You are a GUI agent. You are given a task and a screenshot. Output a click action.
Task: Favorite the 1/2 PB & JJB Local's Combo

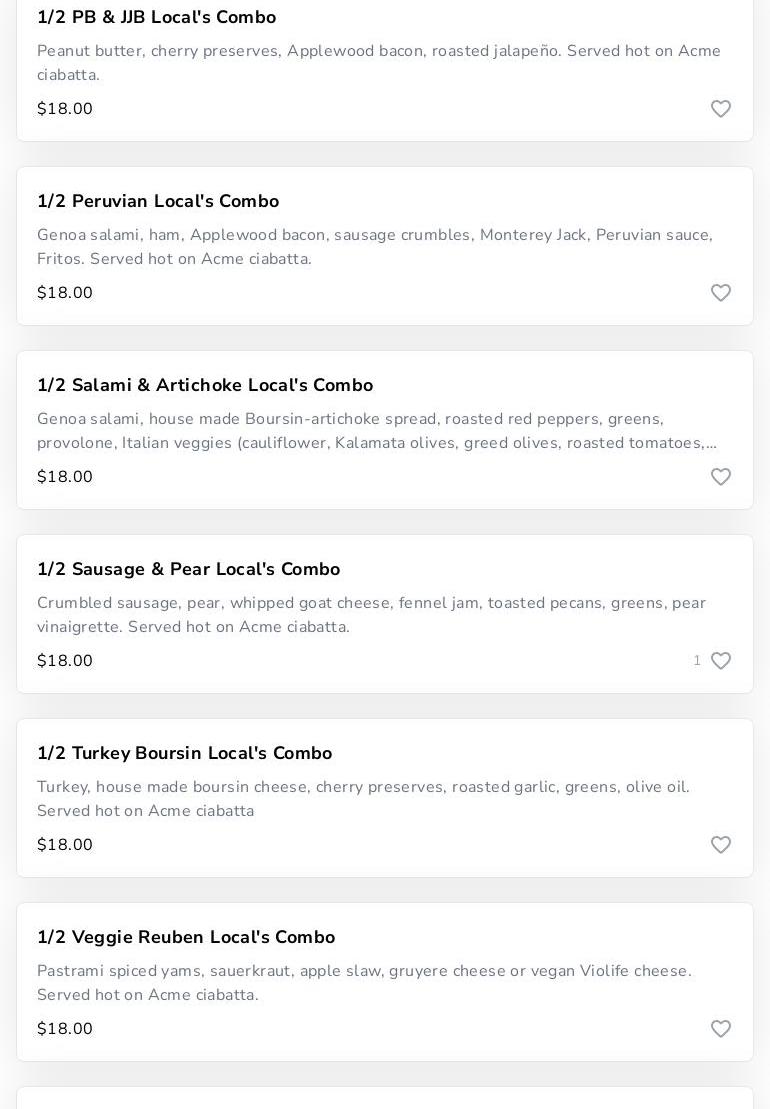pos(720,109)
